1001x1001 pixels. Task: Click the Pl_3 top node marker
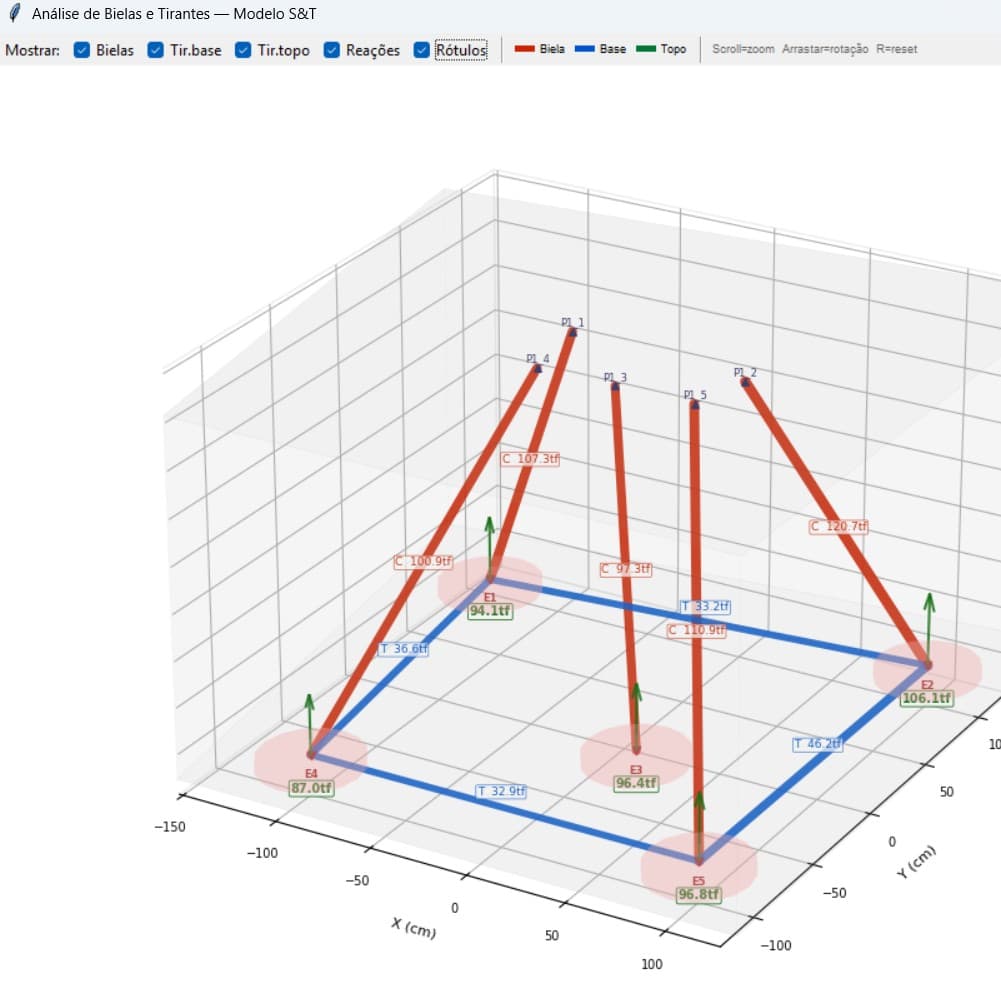[x=615, y=386]
